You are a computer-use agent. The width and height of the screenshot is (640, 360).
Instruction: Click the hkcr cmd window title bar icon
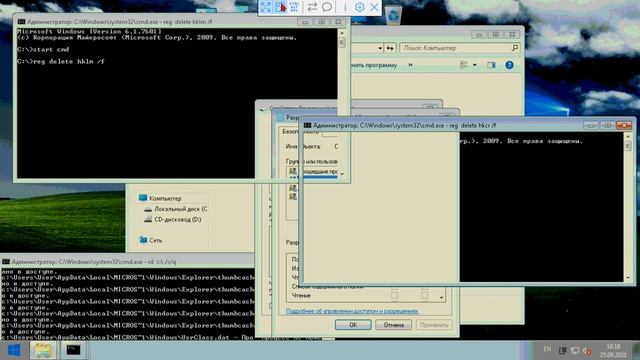click(x=307, y=125)
